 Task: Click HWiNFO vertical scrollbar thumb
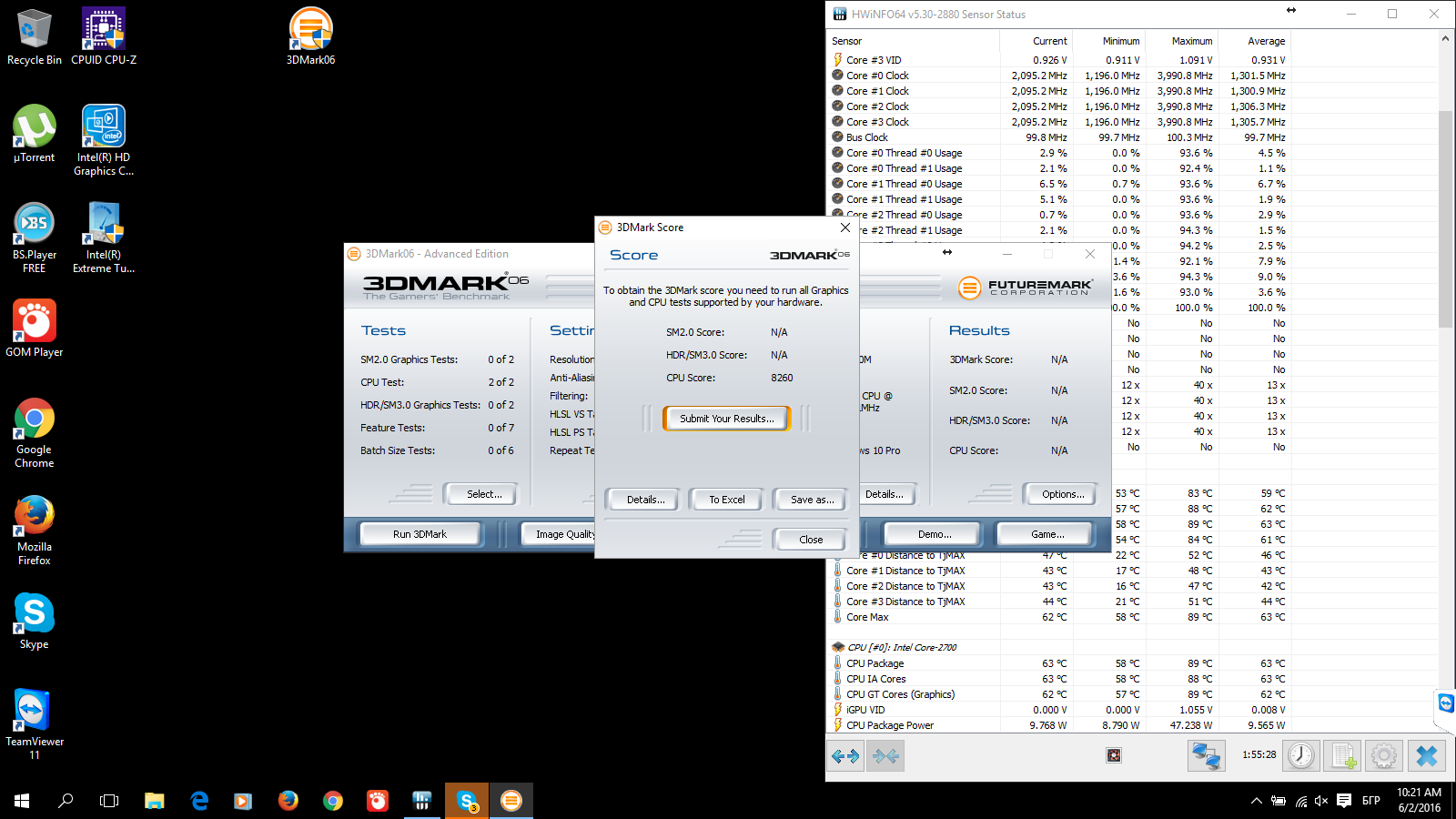[x=1445, y=218]
